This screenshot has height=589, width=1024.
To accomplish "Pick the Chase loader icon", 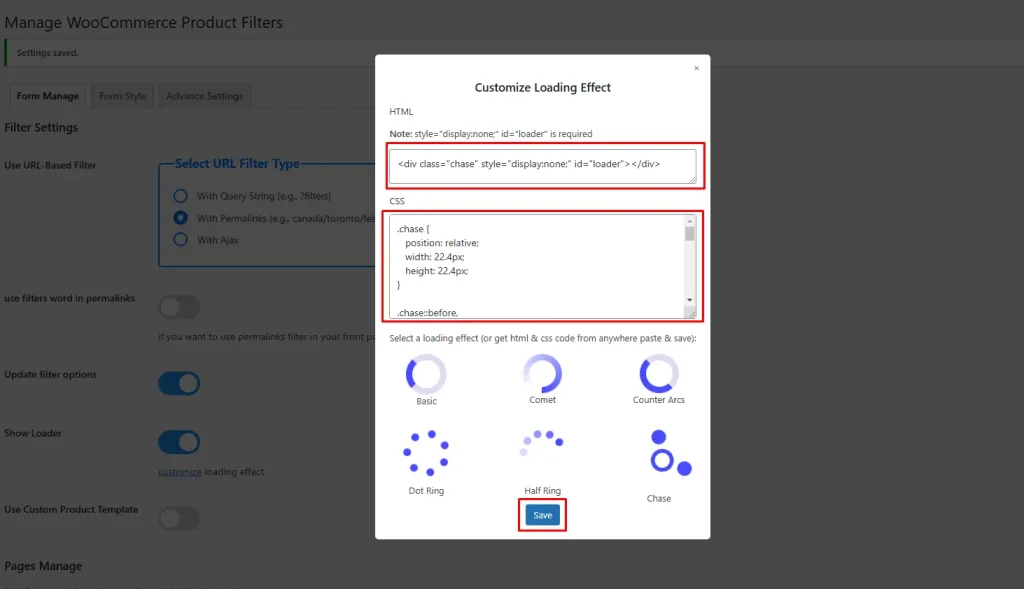I will pyautogui.click(x=670, y=453).
